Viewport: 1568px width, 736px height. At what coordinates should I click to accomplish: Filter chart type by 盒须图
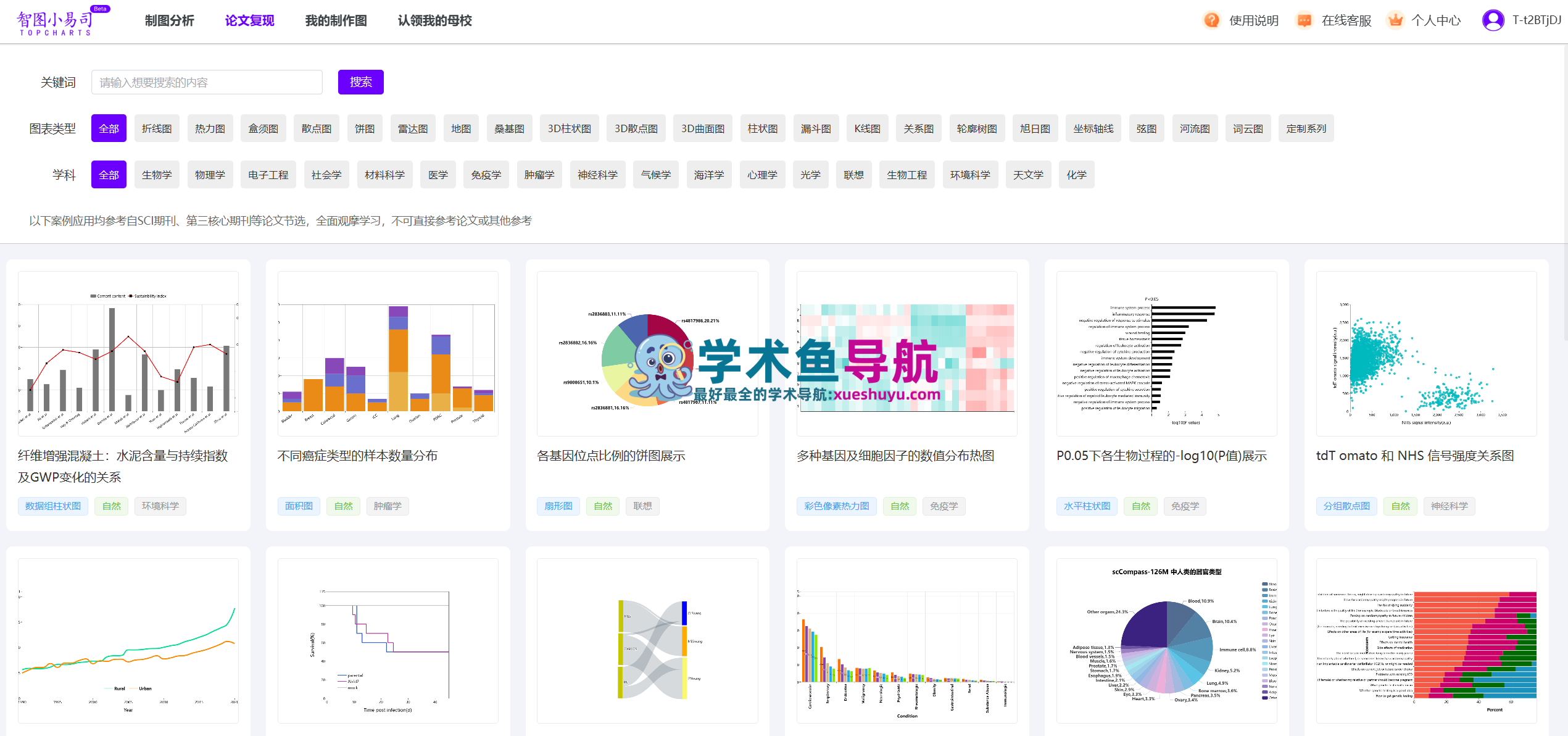(263, 128)
